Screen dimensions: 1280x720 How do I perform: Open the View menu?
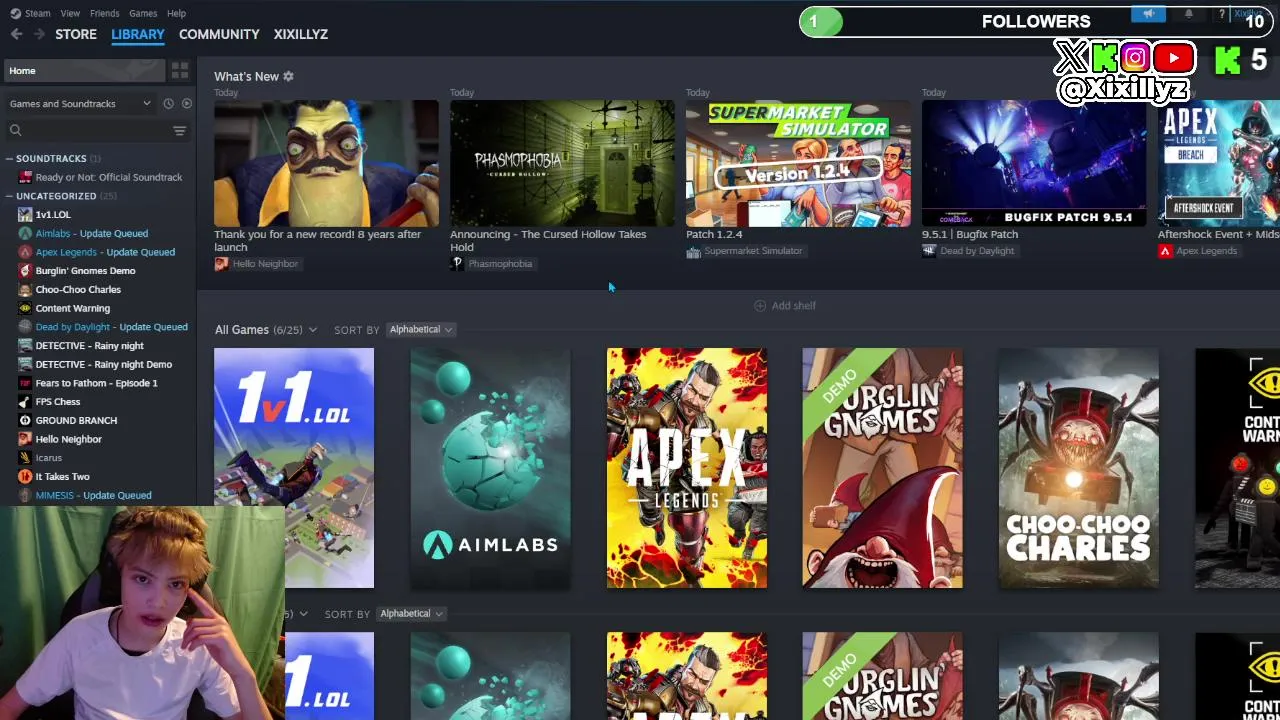click(x=70, y=13)
